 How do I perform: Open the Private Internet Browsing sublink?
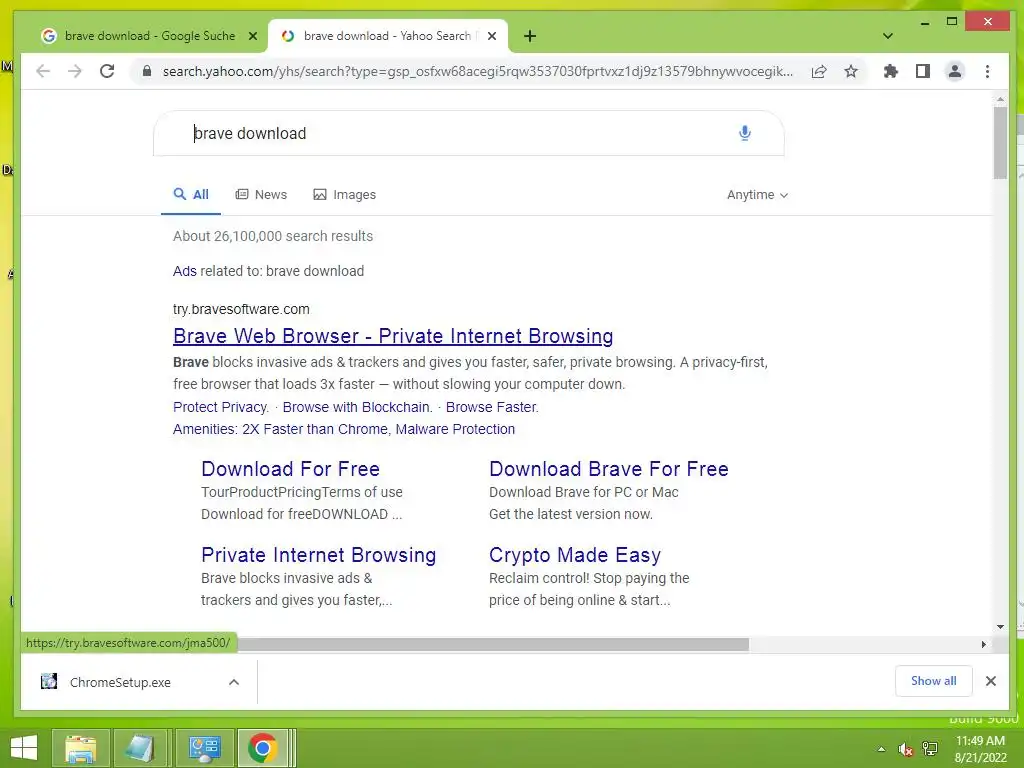click(319, 555)
